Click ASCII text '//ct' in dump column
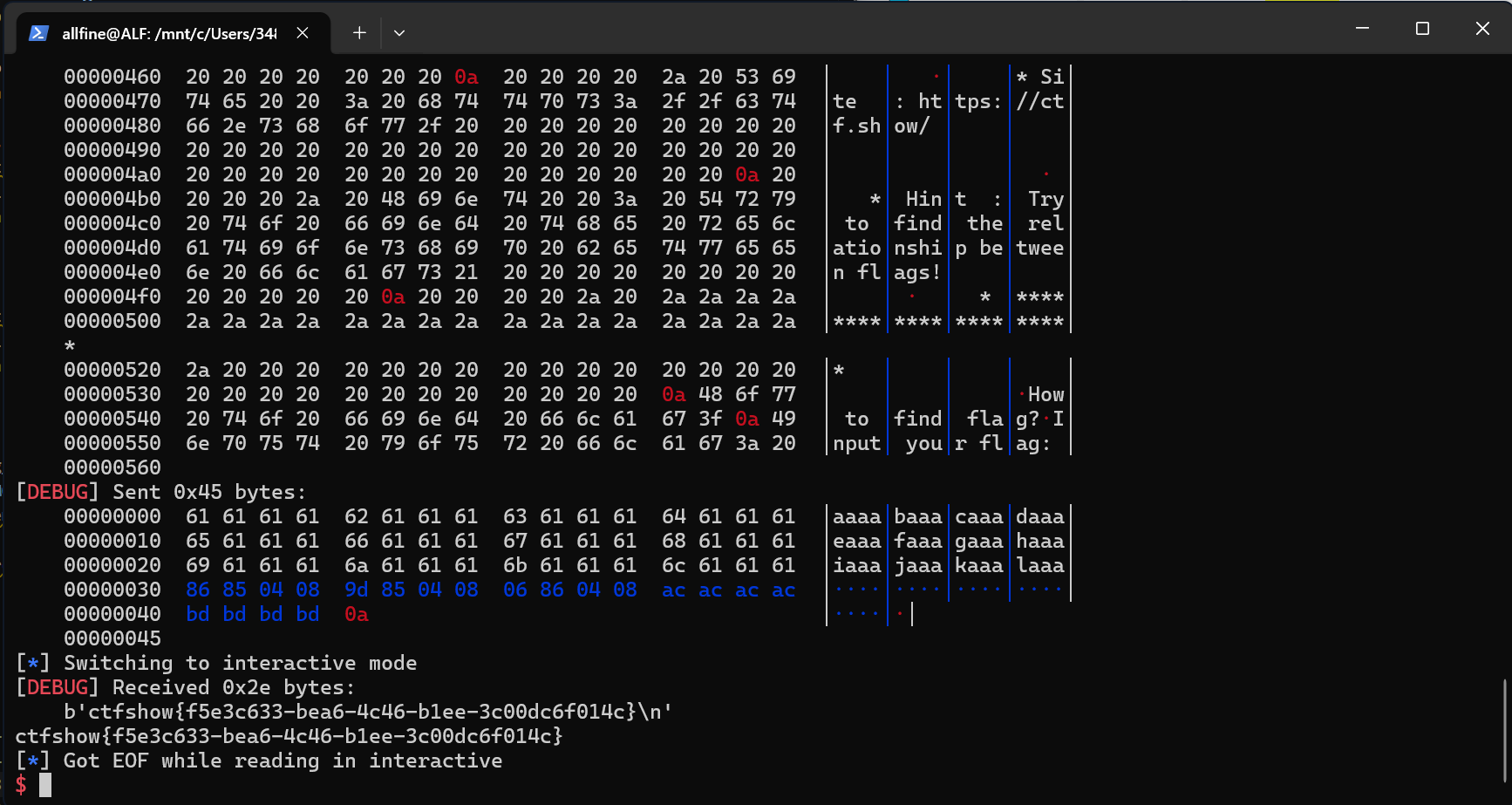Image resolution: width=1512 pixels, height=805 pixels. 1040,101
